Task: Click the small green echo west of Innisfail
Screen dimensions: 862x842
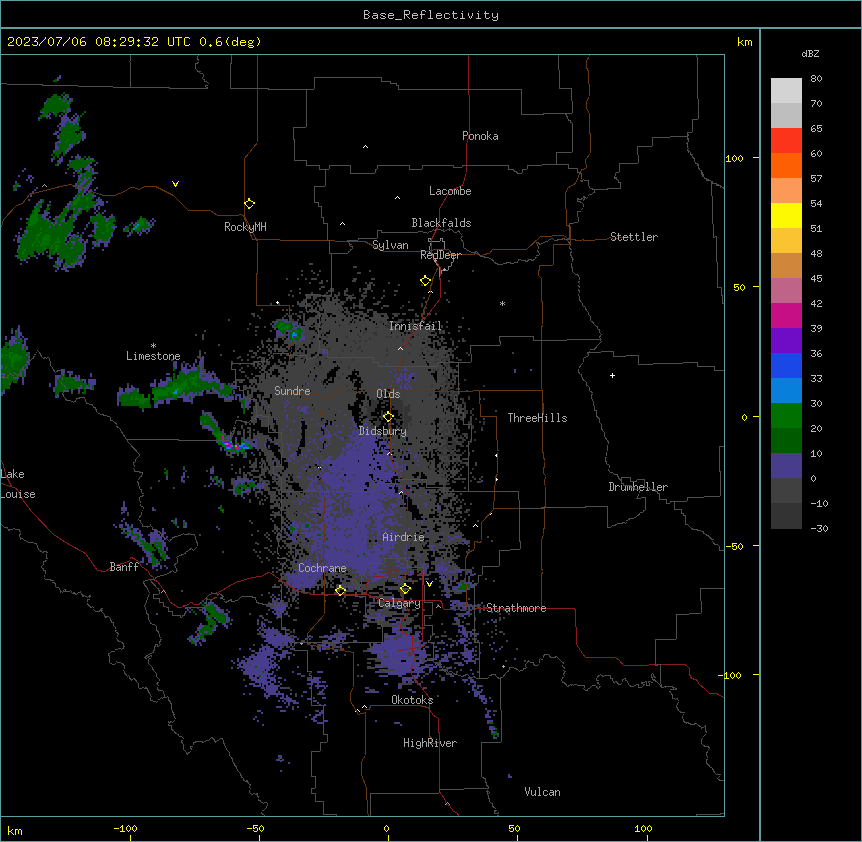Action: [x=288, y=329]
